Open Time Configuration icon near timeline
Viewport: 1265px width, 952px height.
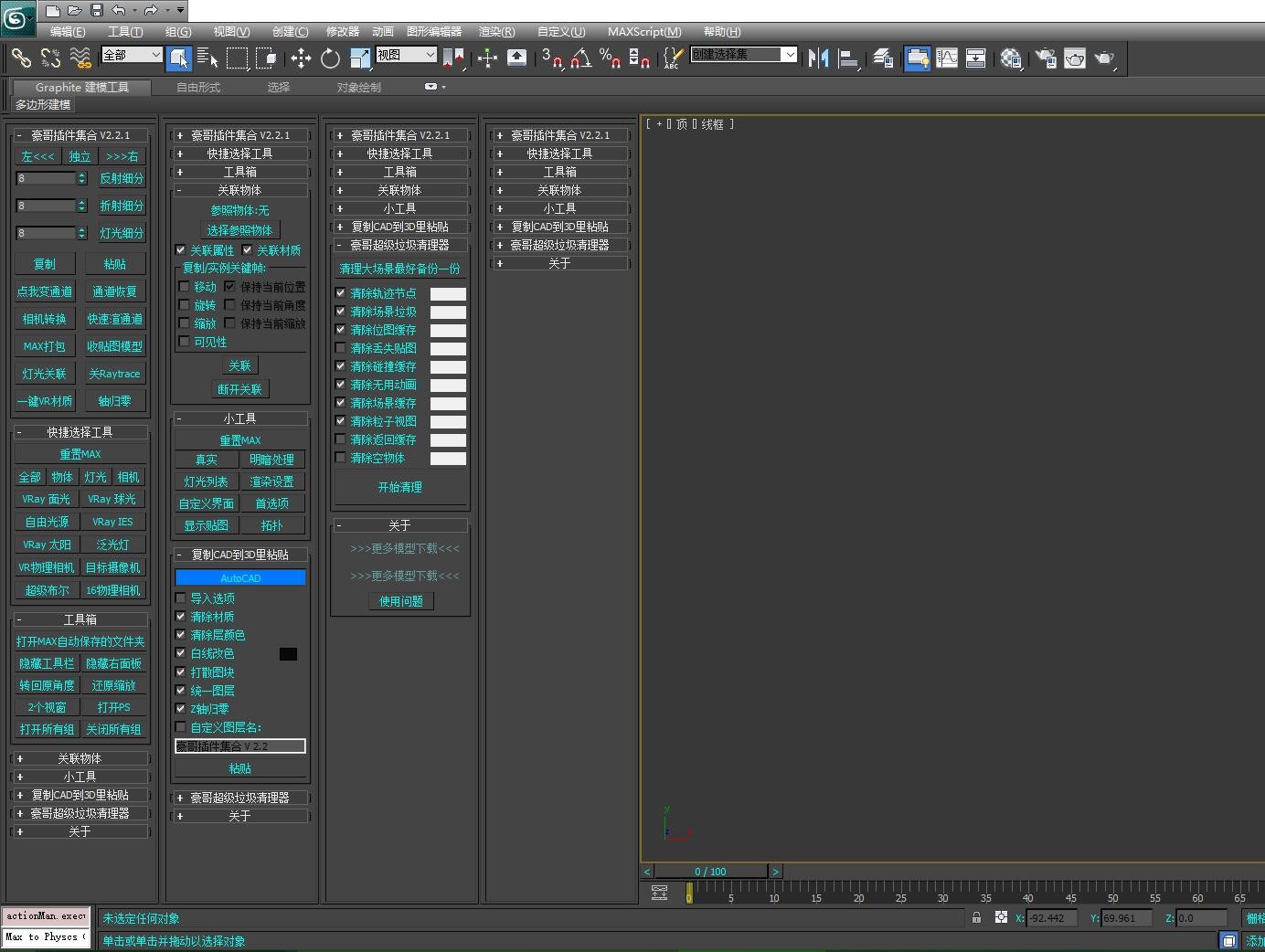(x=659, y=893)
